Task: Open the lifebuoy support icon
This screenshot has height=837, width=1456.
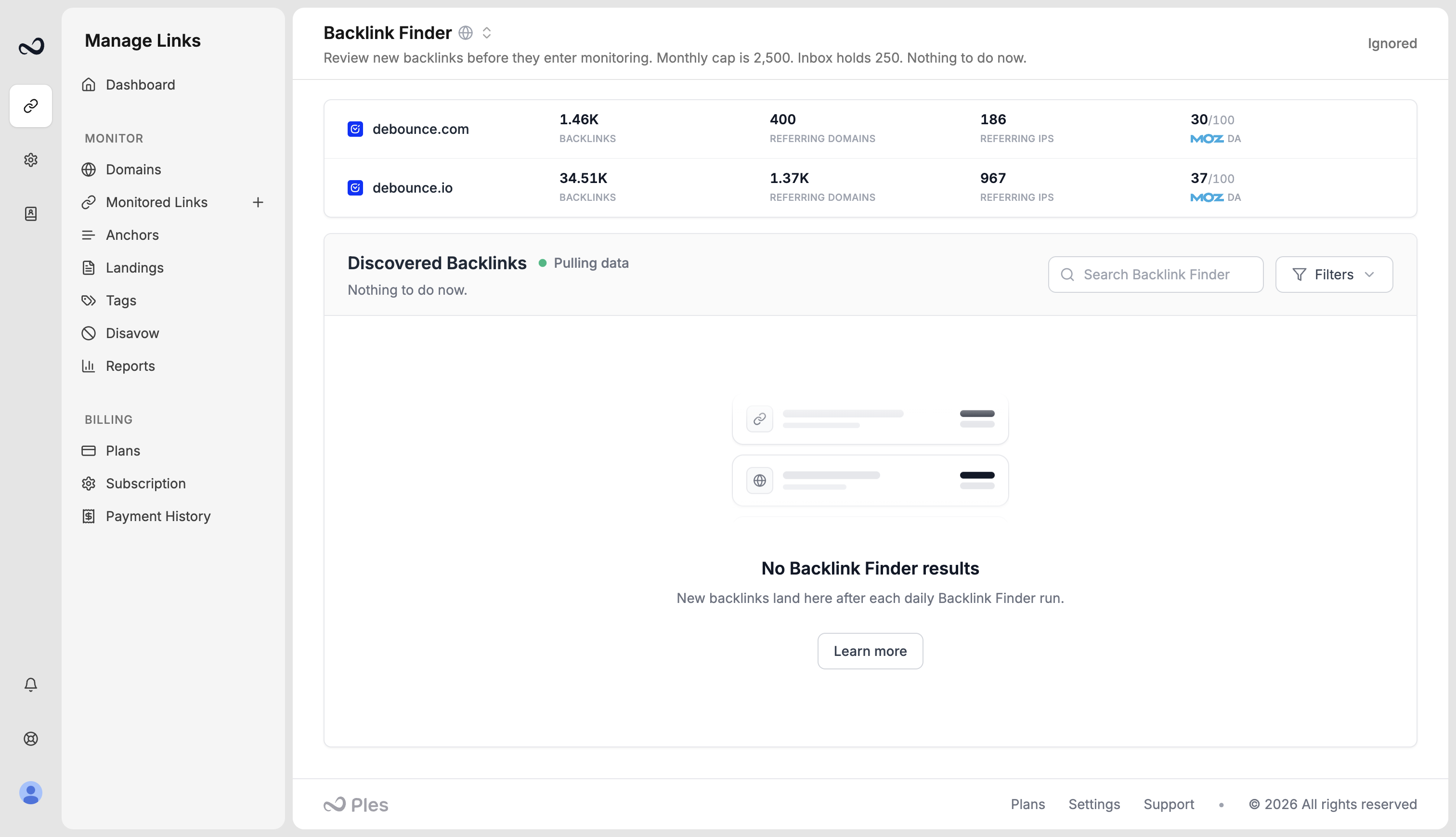Action: click(x=31, y=739)
